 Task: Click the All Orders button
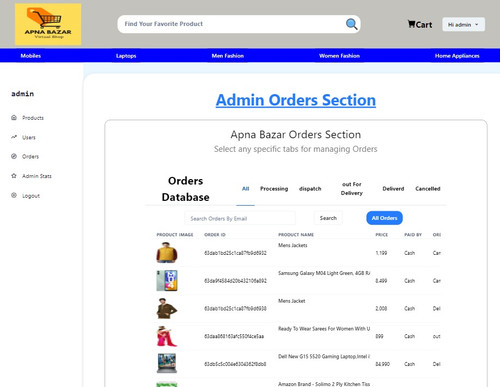point(384,218)
